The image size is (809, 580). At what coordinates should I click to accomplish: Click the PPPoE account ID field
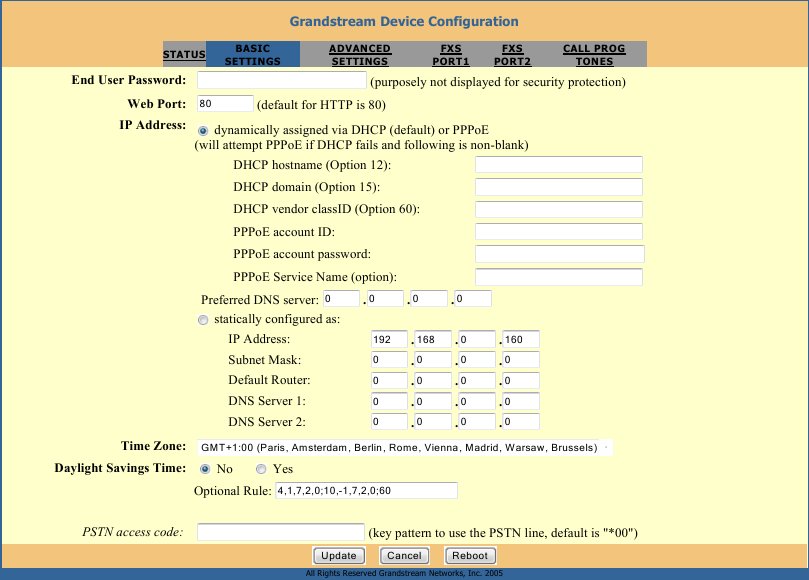(559, 231)
